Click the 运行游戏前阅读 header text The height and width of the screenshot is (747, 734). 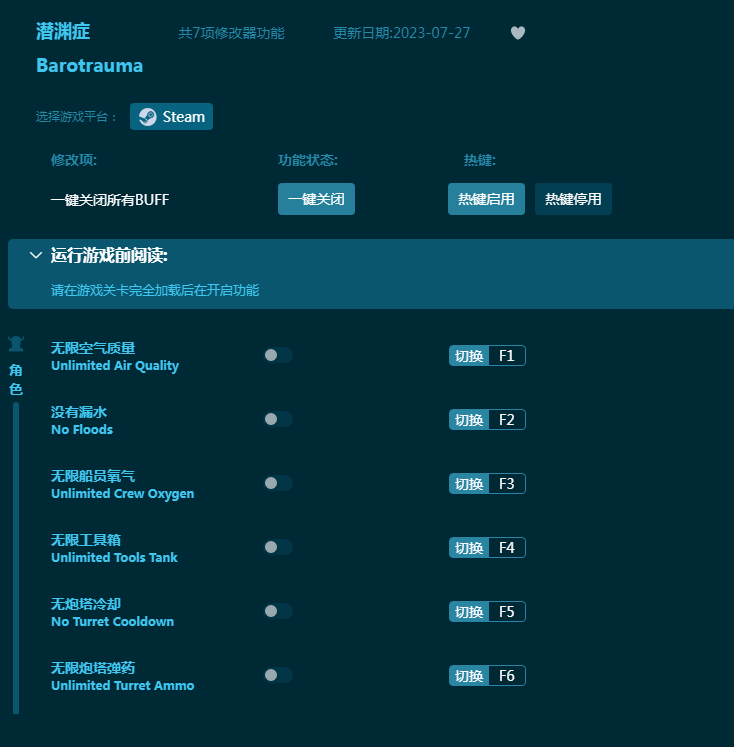click(109, 256)
